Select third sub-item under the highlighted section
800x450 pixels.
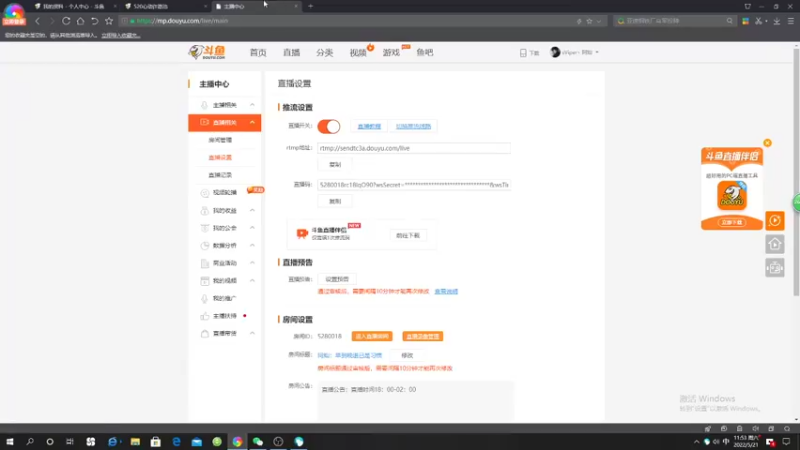[220, 174]
